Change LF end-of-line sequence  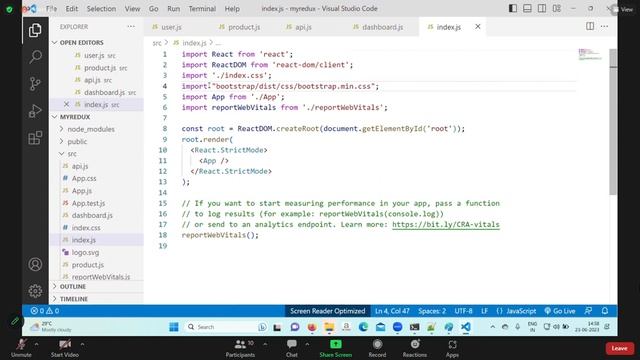pos(484,311)
